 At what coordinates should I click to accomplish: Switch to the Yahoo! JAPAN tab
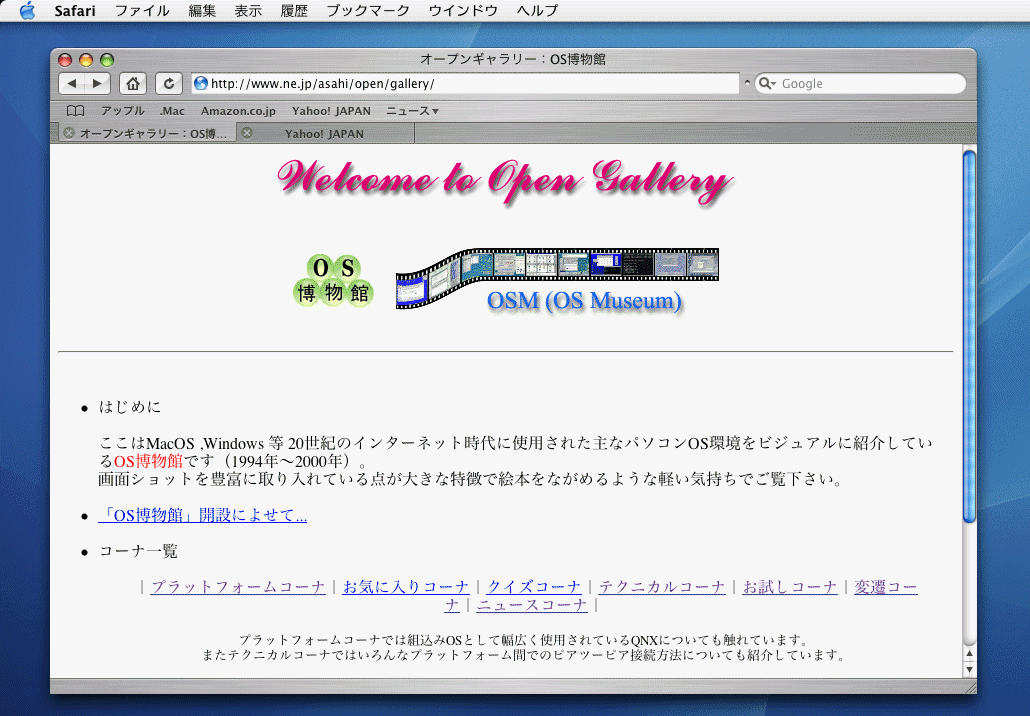tap(326, 133)
